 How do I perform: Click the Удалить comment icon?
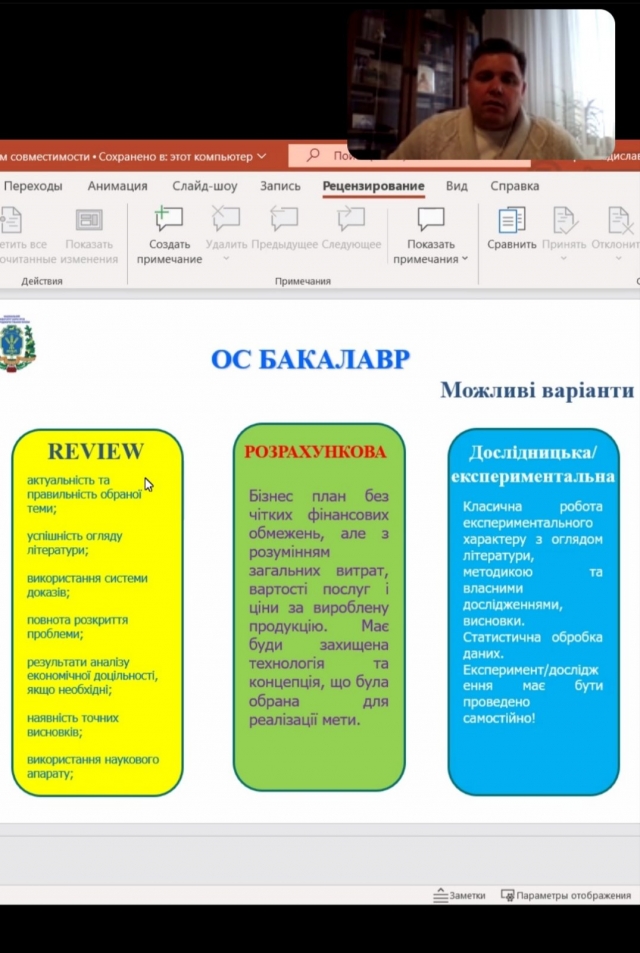tap(225, 219)
